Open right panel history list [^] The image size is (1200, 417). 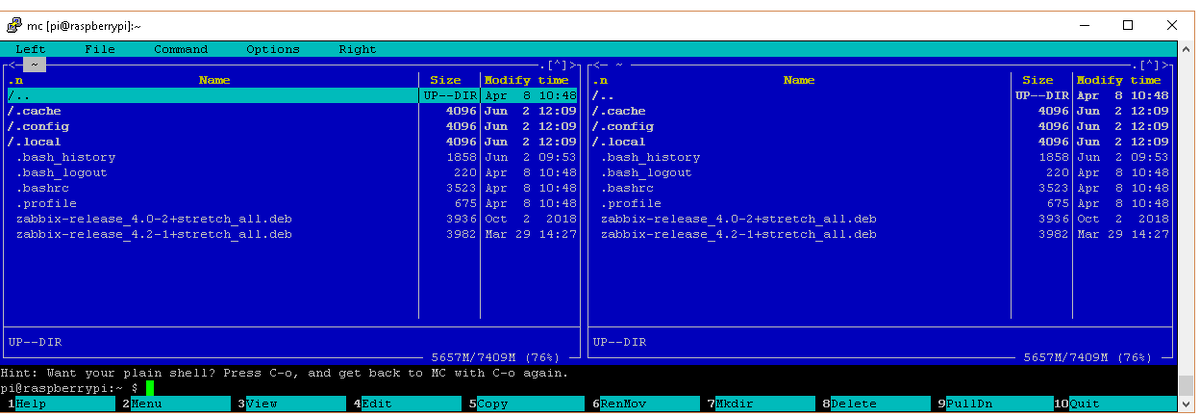point(1151,65)
